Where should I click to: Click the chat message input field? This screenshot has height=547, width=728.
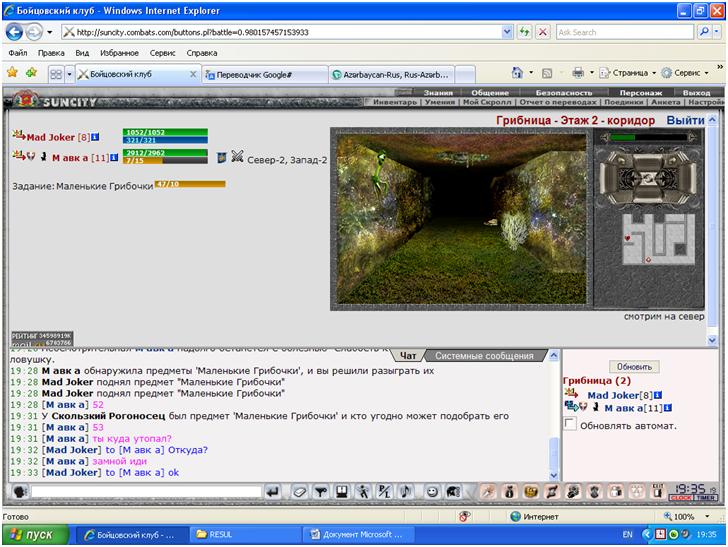pyautogui.click(x=147, y=491)
